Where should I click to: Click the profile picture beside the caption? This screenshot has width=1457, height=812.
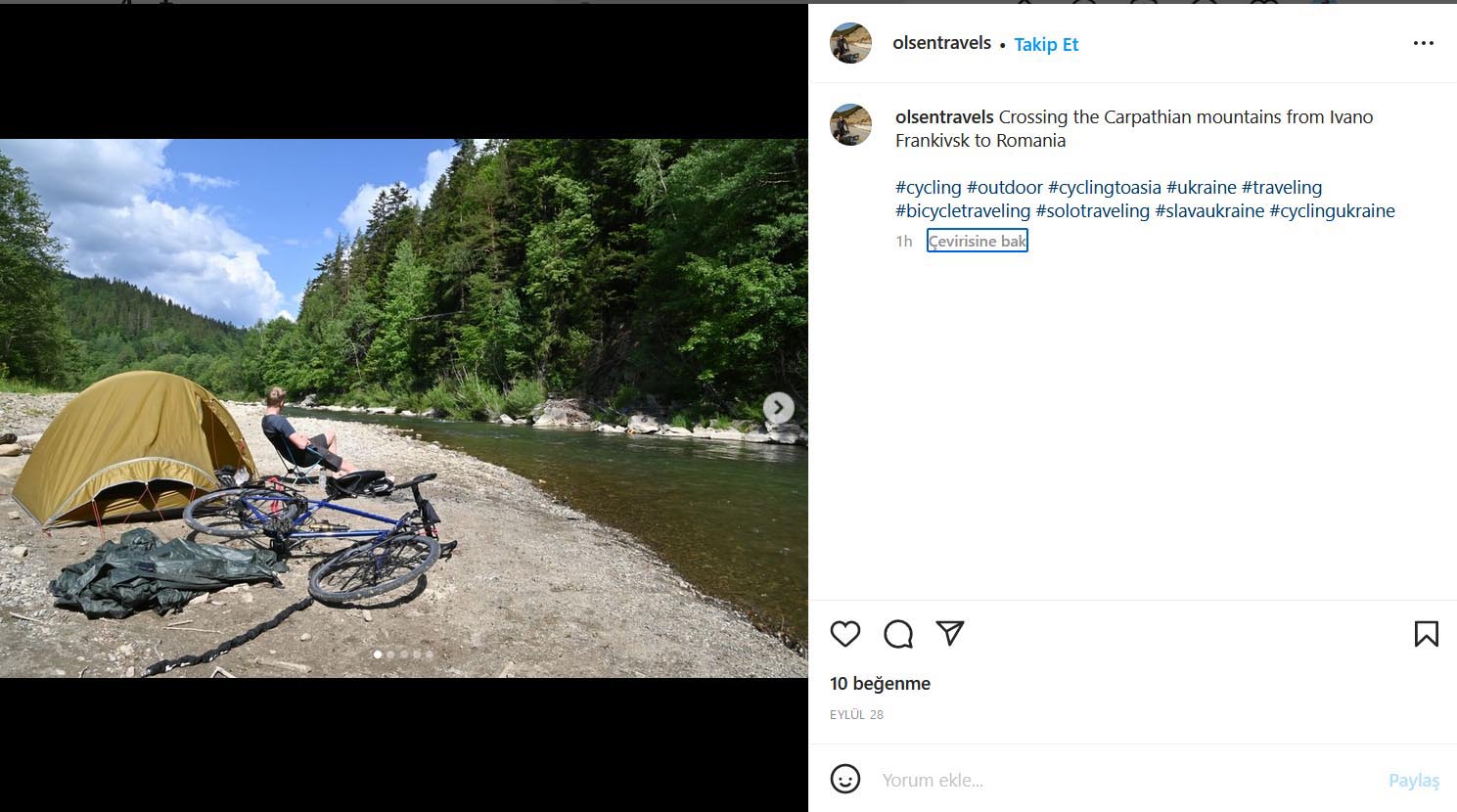click(850, 125)
